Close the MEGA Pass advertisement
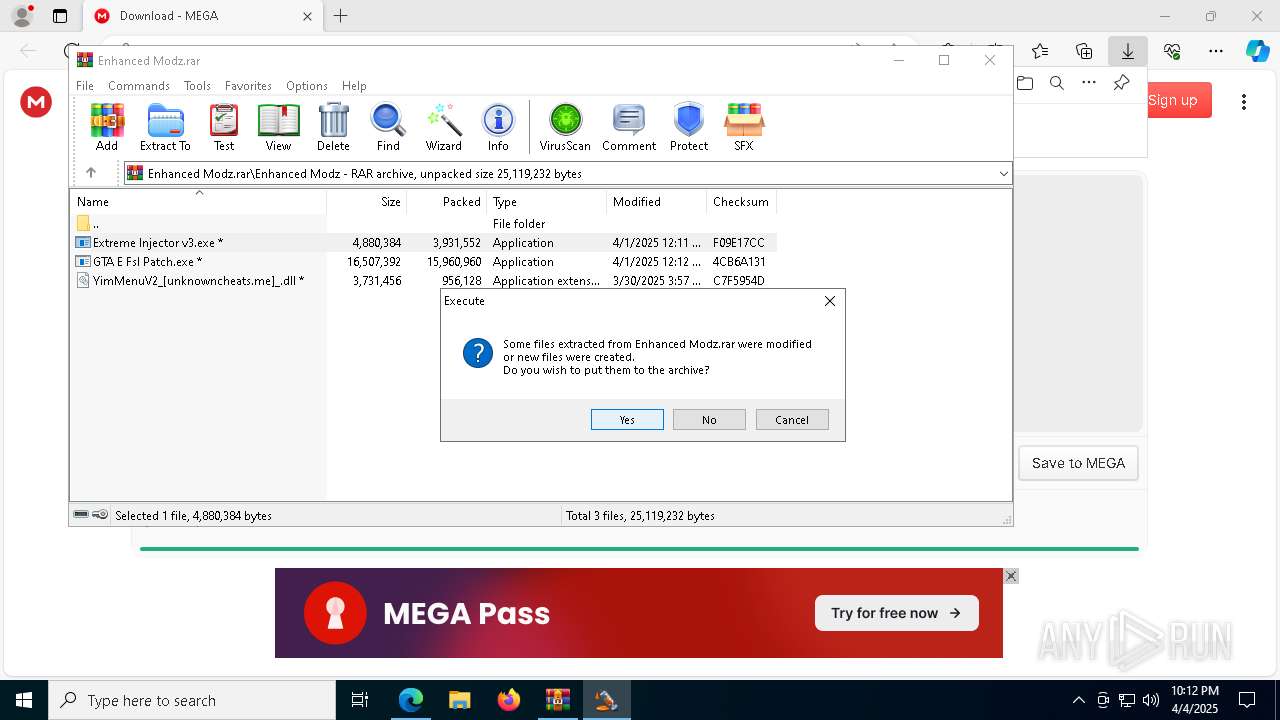 (1011, 576)
